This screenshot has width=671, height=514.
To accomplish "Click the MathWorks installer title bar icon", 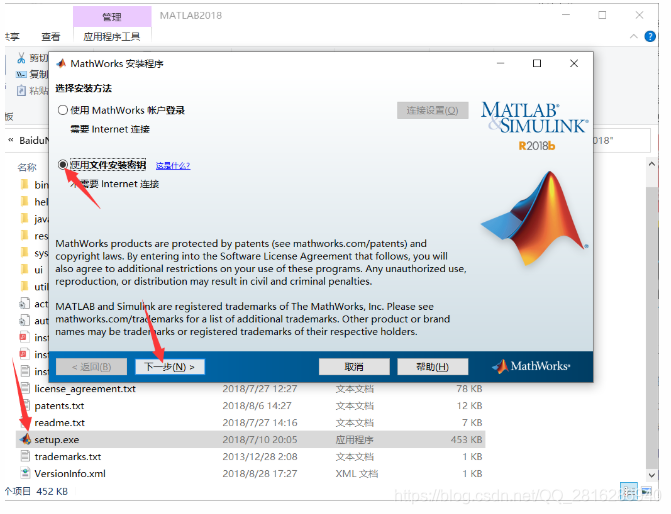I will coord(60,64).
